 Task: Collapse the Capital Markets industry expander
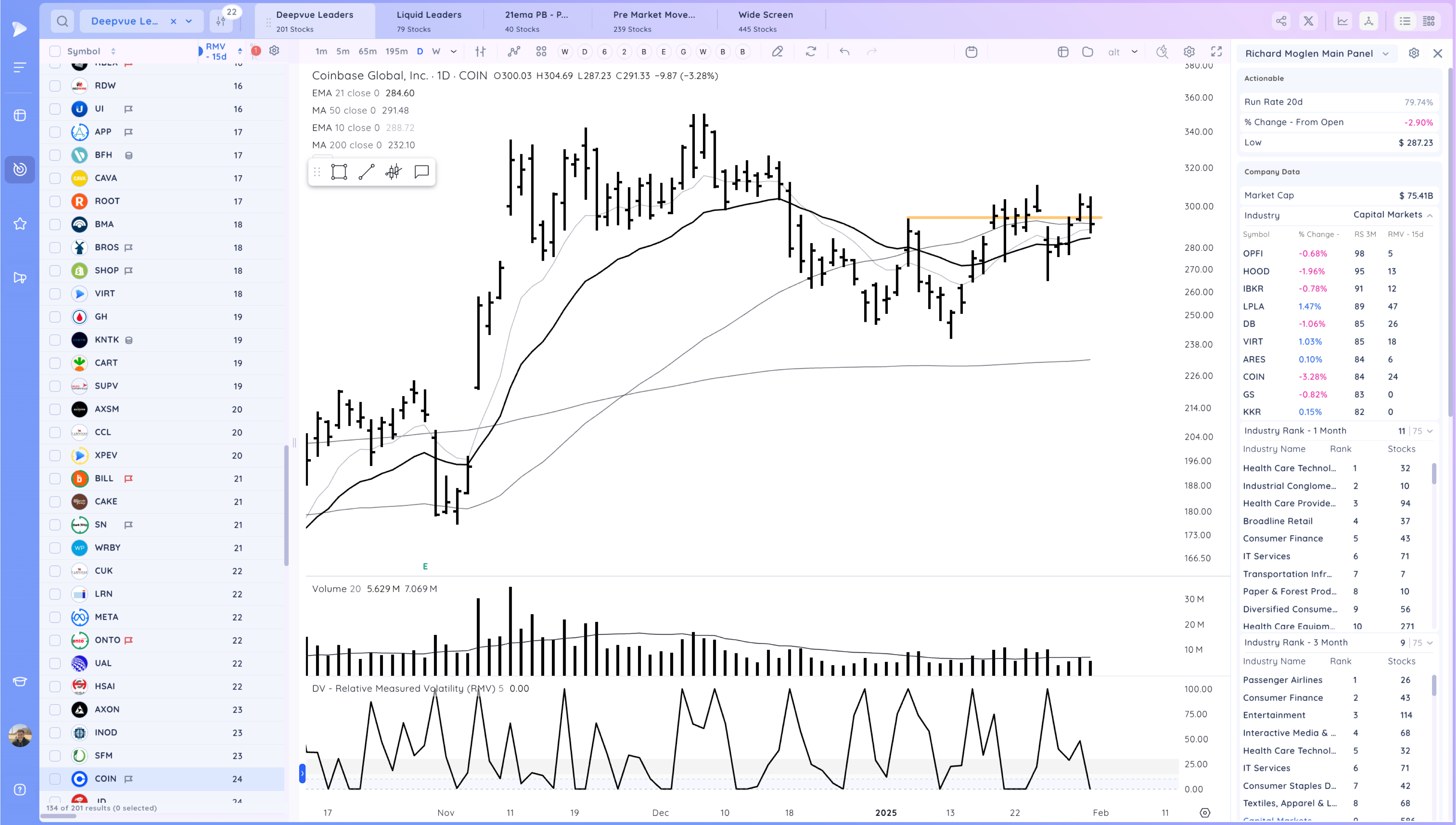[x=1429, y=215]
